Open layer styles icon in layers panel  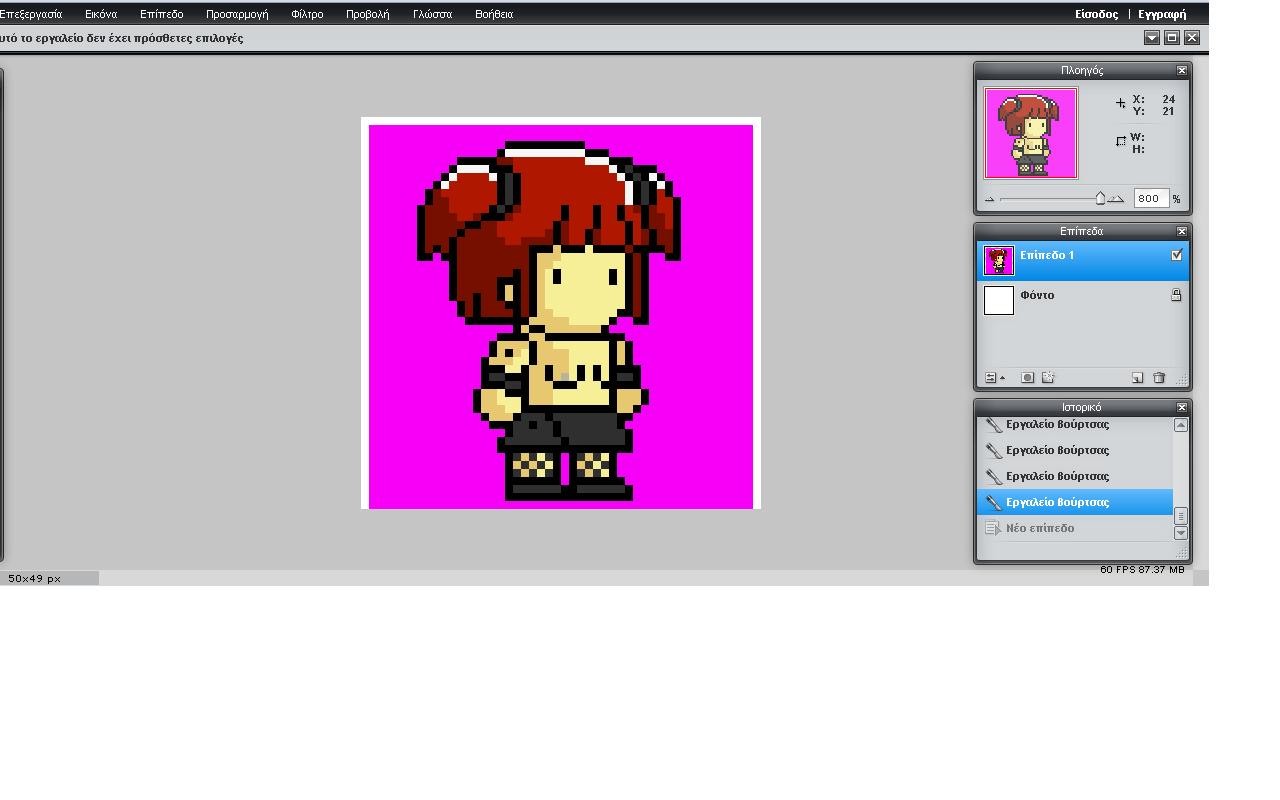pyautogui.click(x=1048, y=378)
